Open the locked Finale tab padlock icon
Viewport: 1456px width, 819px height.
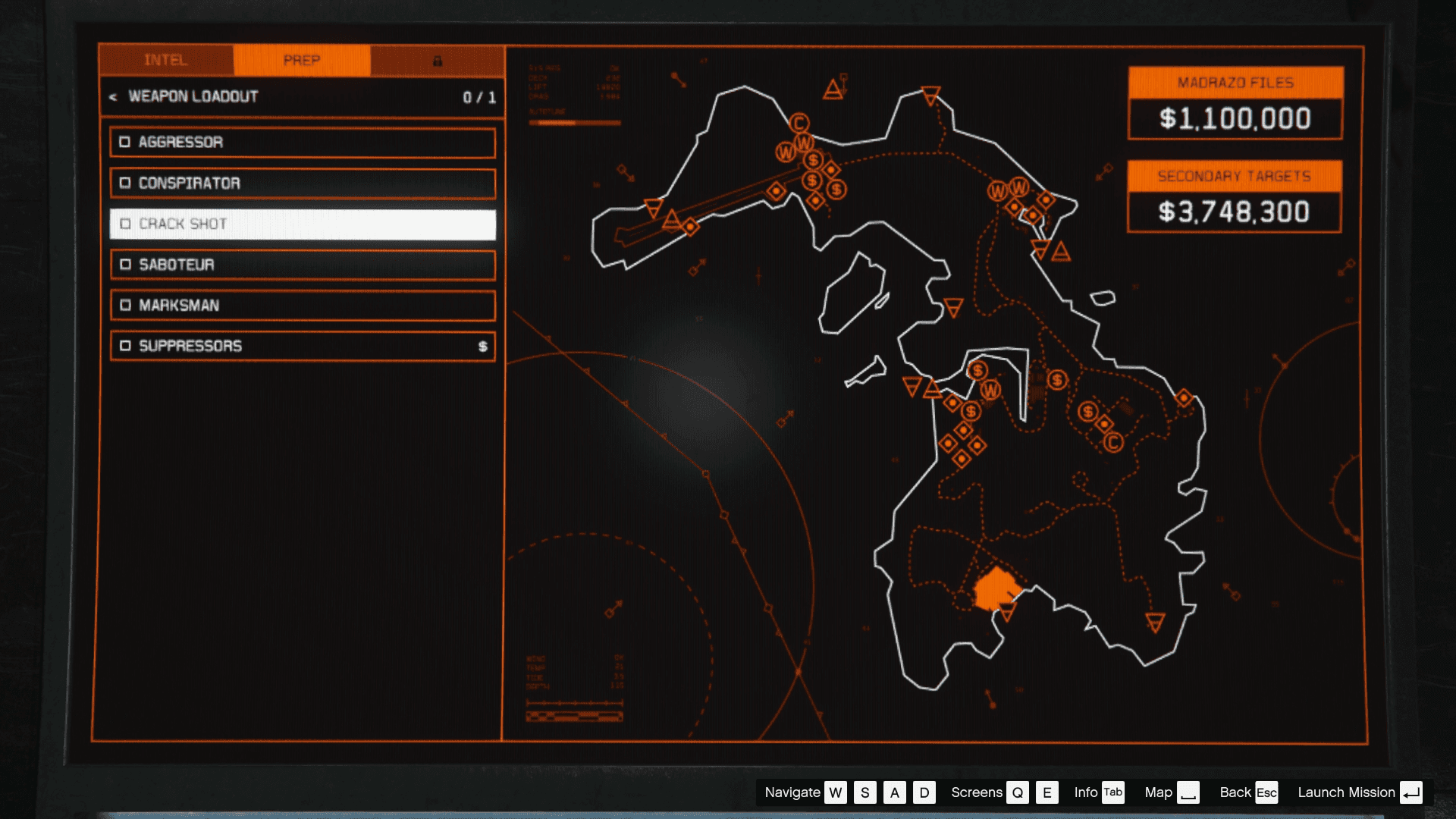(x=438, y=61)
